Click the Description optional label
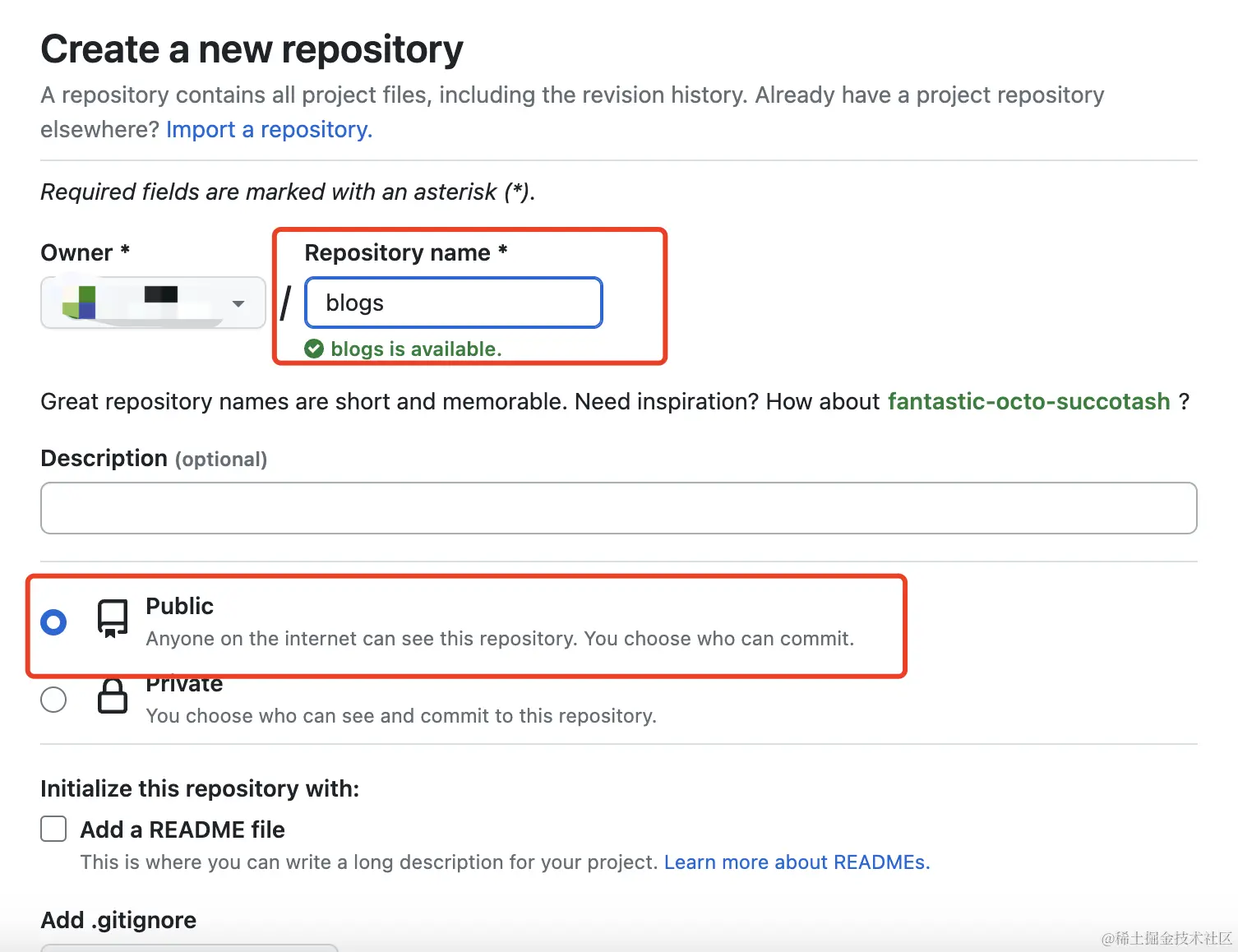This screenshot has height=952, width=1238. point(154,459)
